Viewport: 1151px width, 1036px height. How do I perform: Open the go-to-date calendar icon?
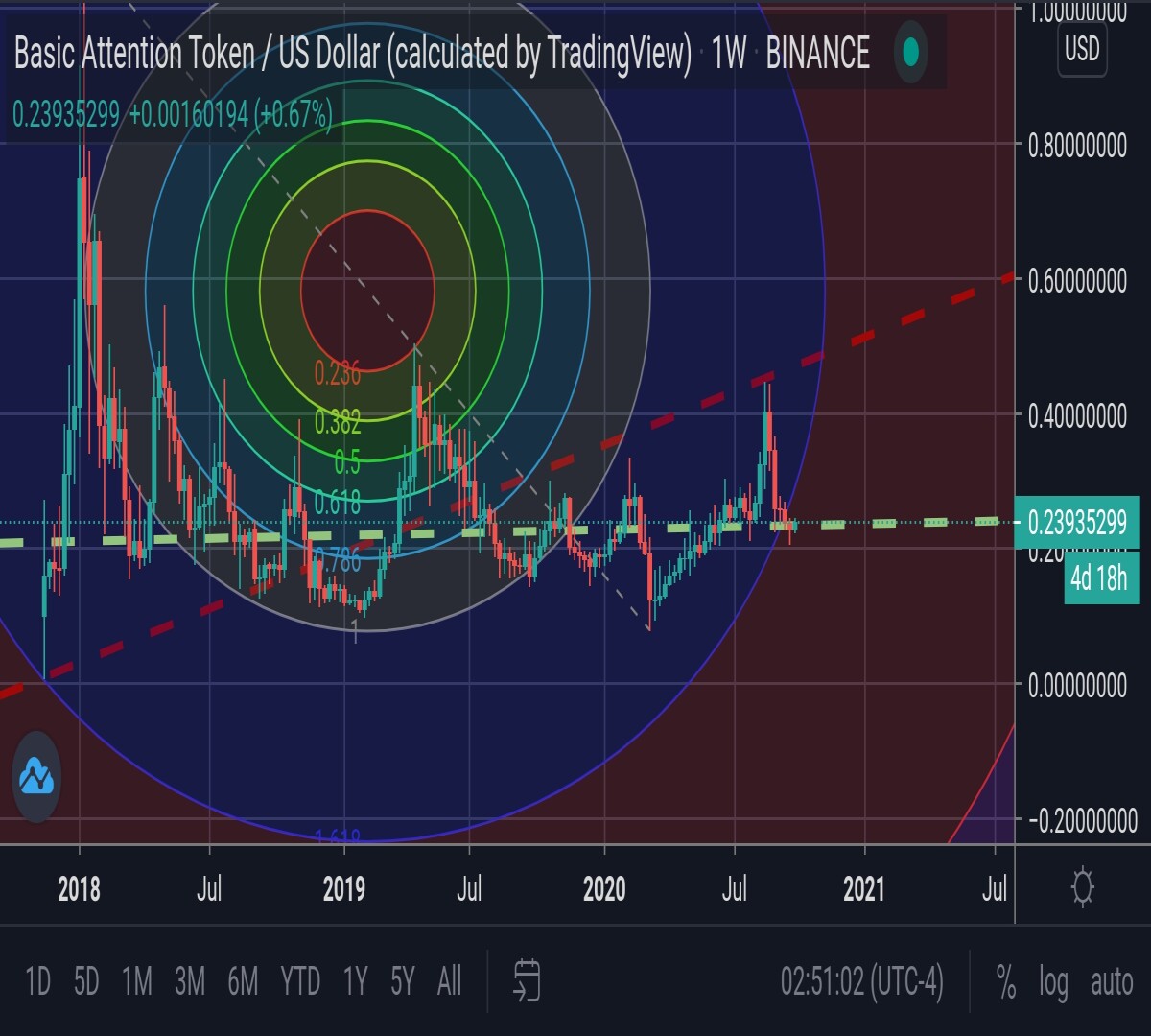(527, 980)
